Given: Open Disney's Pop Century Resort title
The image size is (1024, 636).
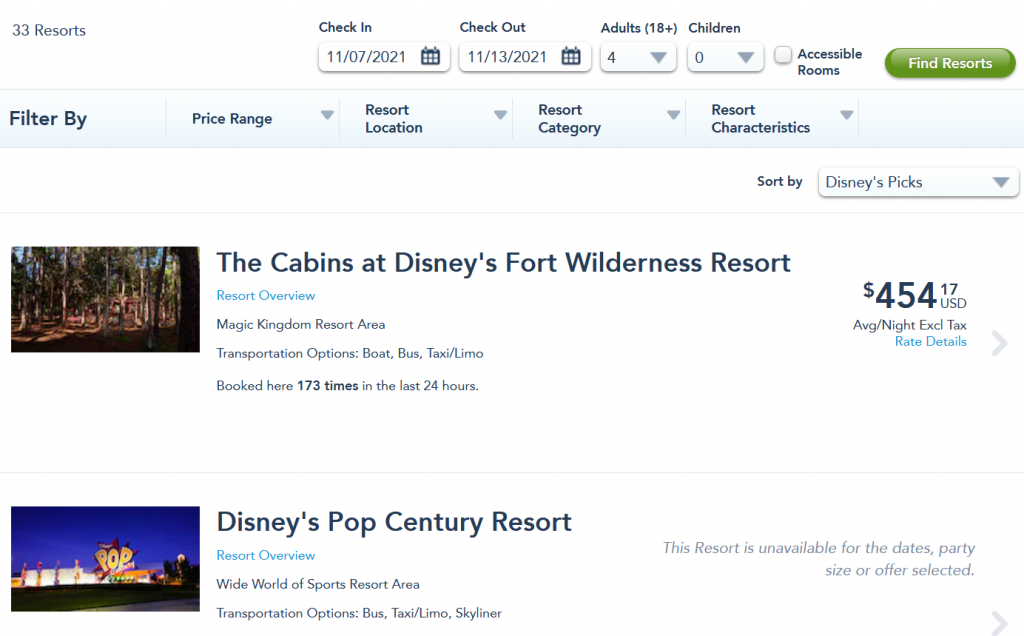Looking at the screenshot, I should coord(394,522).
